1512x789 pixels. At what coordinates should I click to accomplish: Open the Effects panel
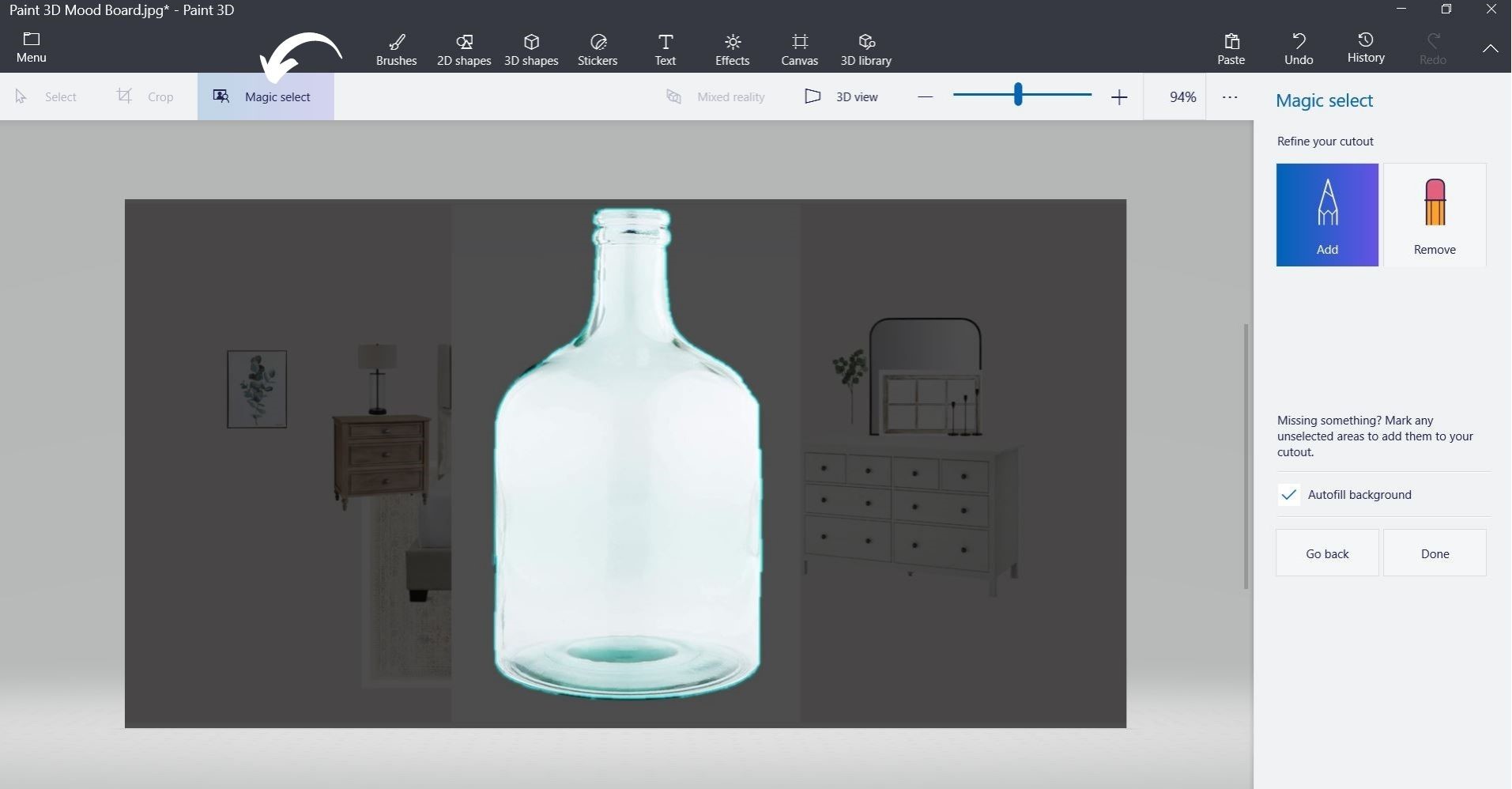point(733,49)
